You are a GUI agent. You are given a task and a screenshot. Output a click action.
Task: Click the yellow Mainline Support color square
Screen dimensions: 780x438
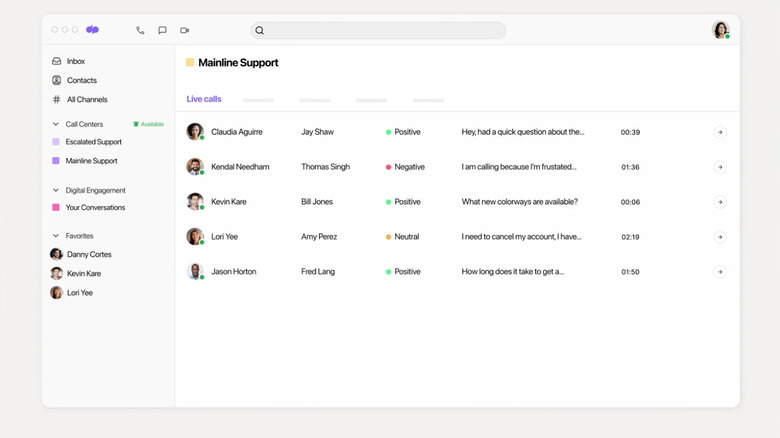click(190, 62)
